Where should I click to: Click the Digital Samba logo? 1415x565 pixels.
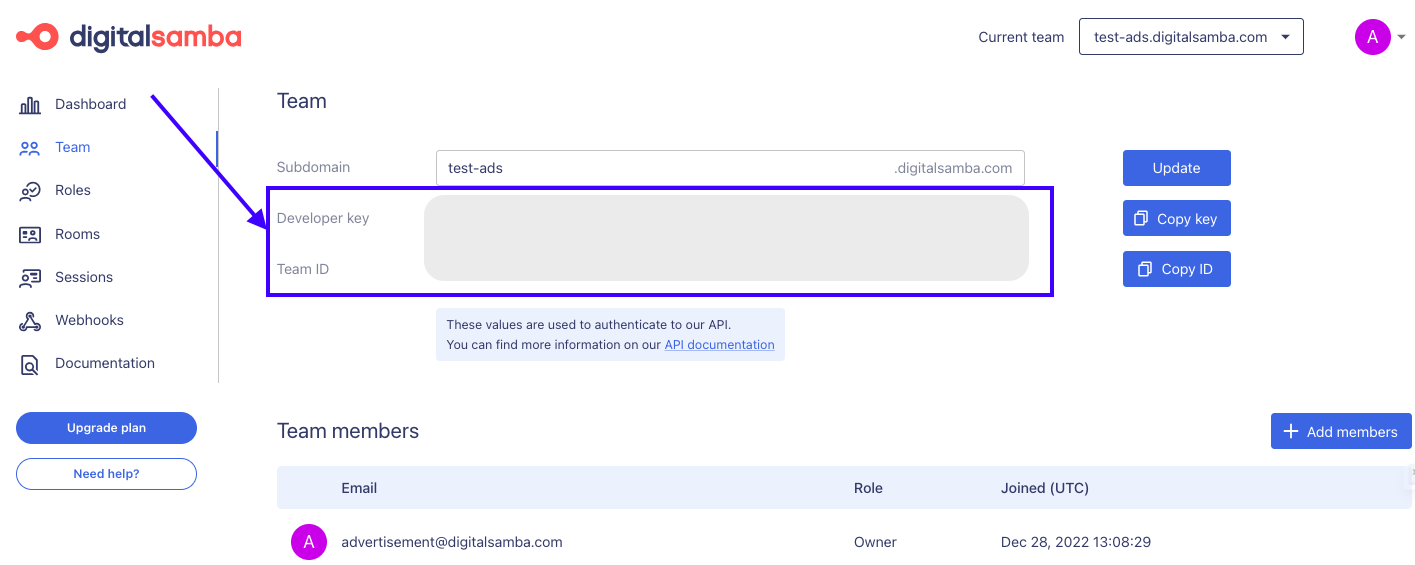point(128,37)
